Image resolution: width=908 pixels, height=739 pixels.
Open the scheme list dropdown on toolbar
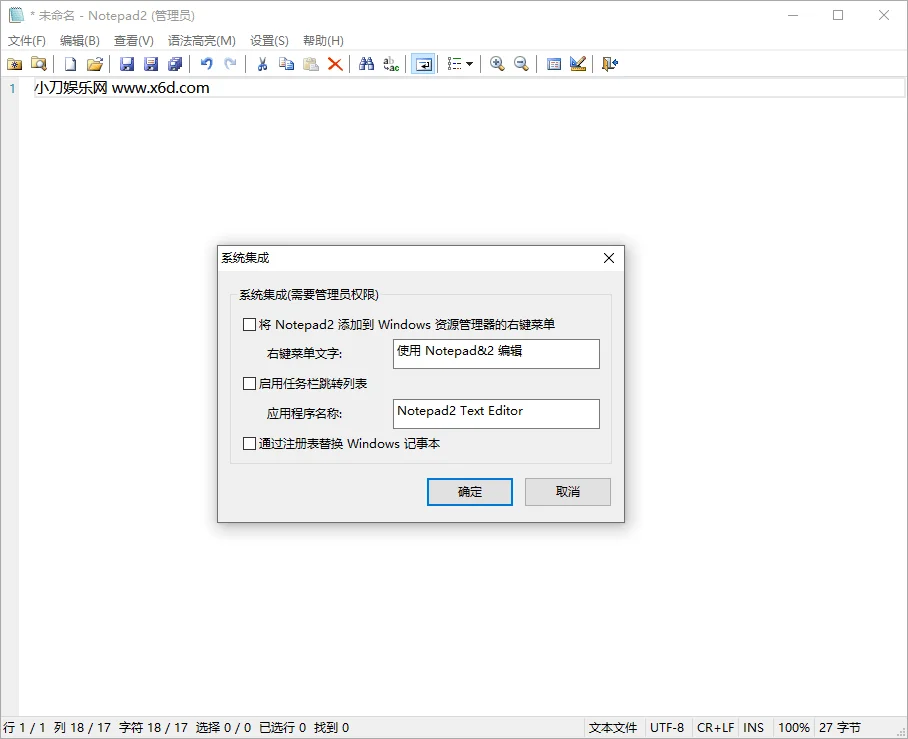click(467, 63)
